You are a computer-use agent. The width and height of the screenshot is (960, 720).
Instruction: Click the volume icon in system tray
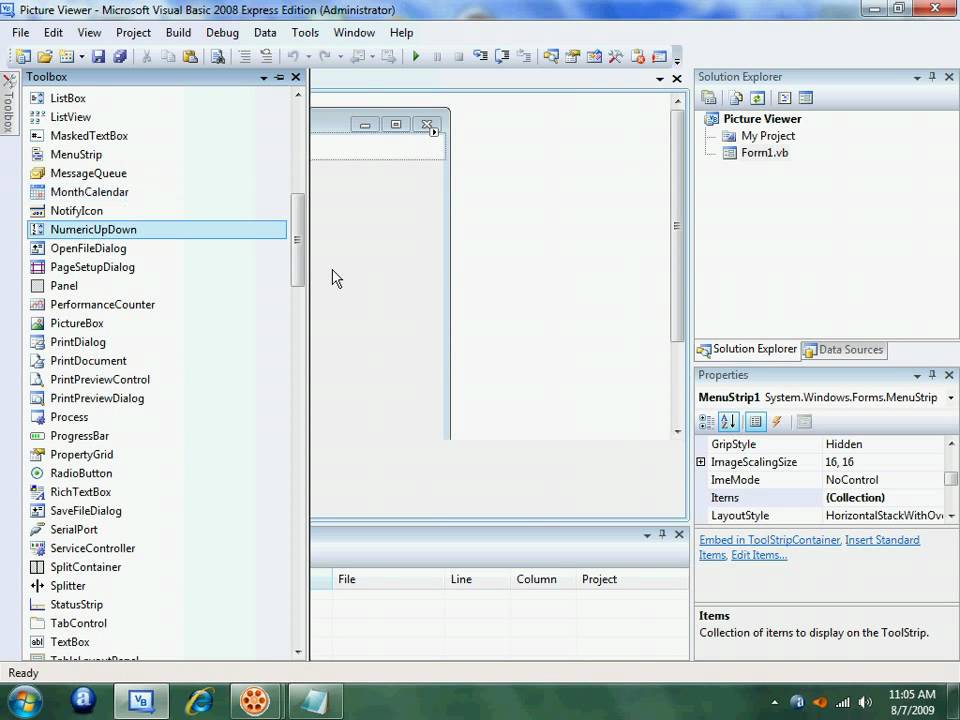865,702
